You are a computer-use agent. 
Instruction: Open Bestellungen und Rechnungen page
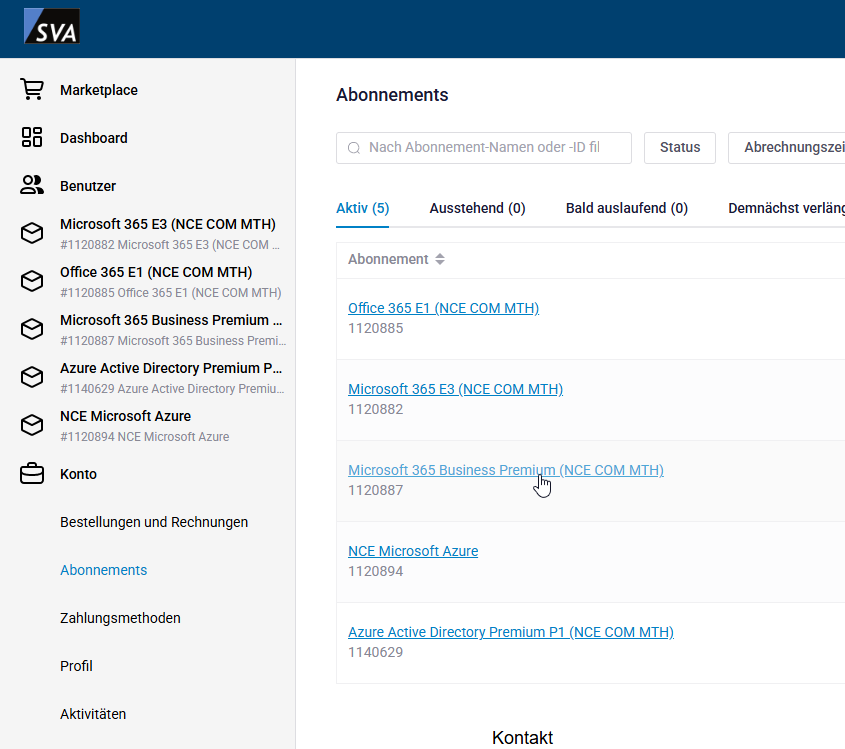154,522
